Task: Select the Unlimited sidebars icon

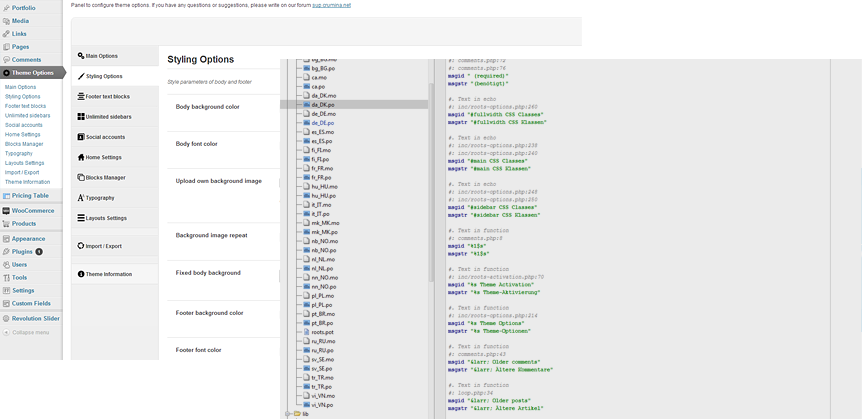Action: click(81, 117)
